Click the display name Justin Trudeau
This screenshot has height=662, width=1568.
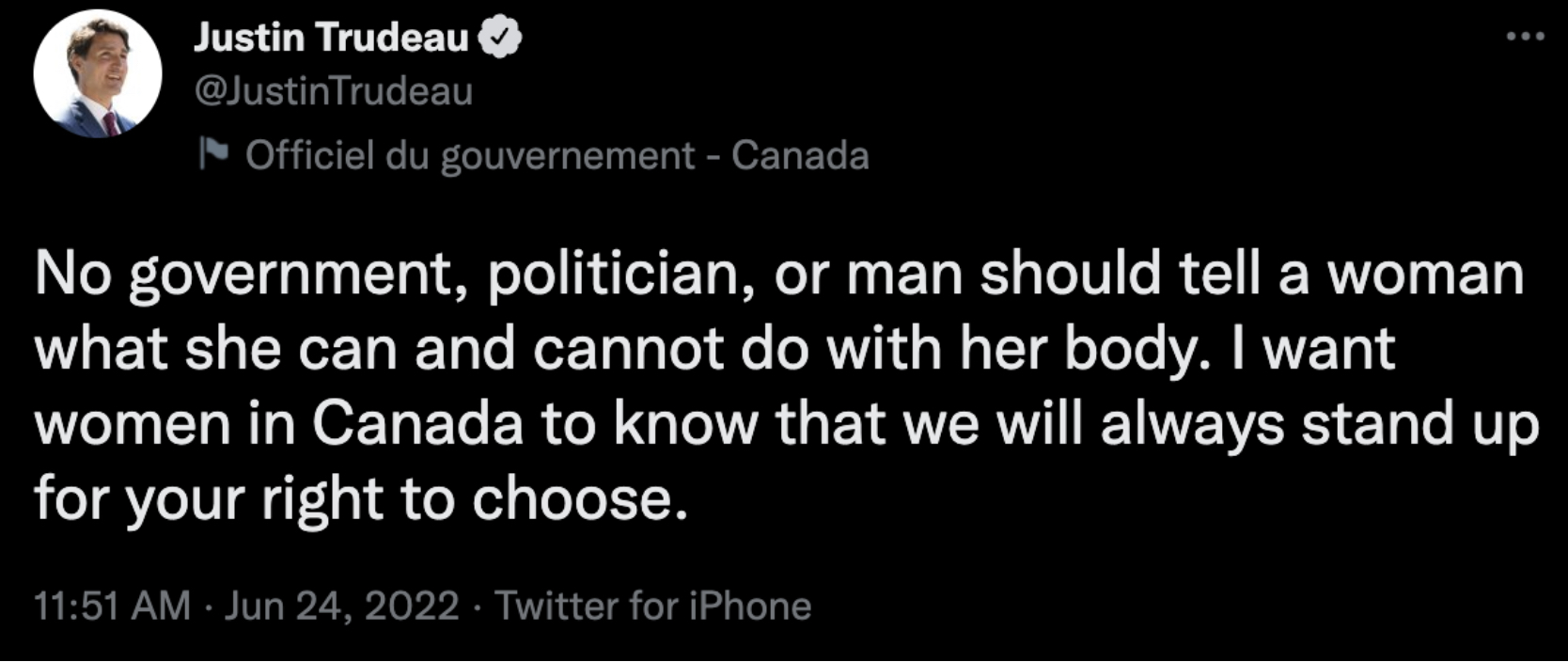click(x=331, y=38)
